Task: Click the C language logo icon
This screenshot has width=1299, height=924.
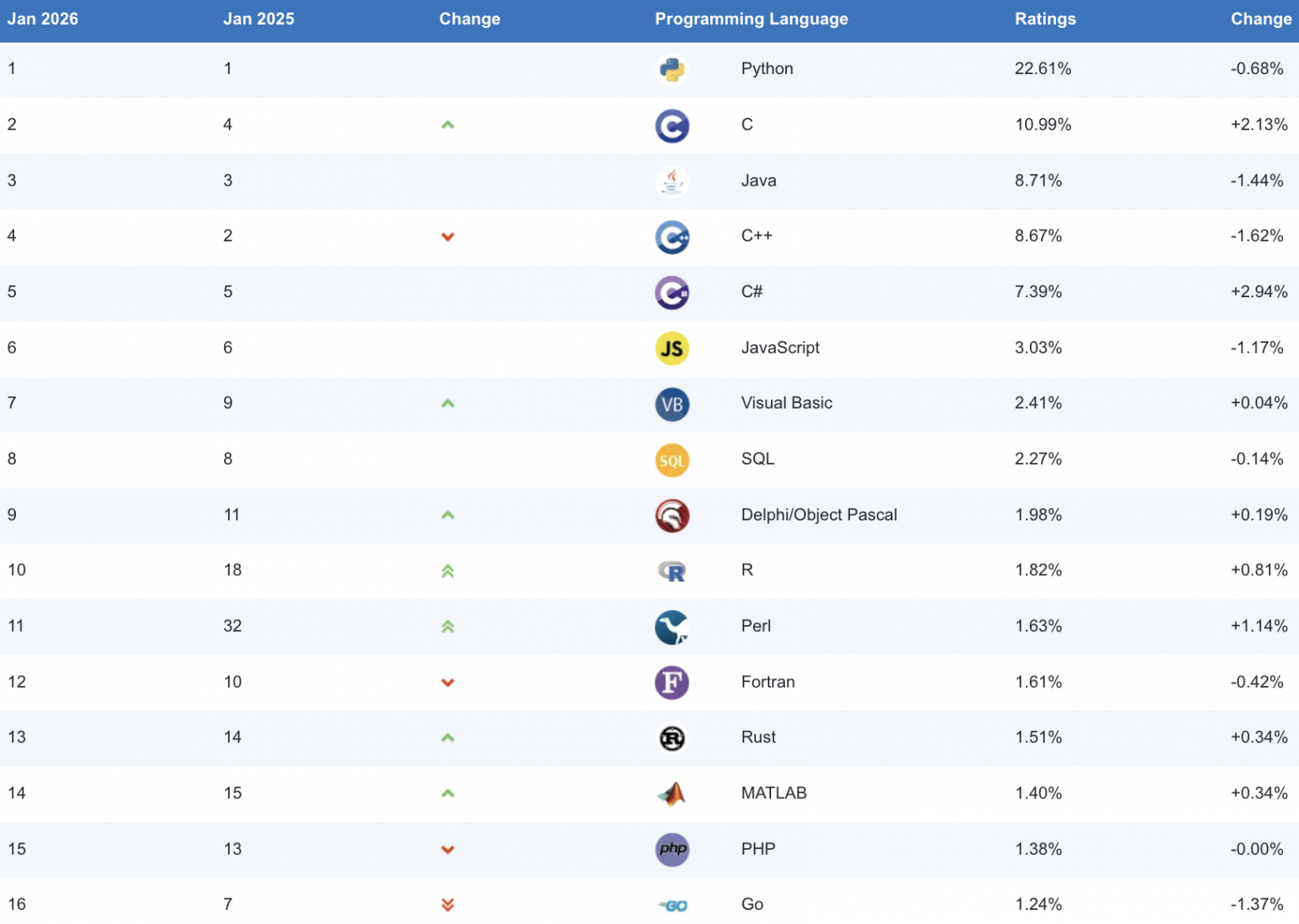Action: (x=672, y=126)
